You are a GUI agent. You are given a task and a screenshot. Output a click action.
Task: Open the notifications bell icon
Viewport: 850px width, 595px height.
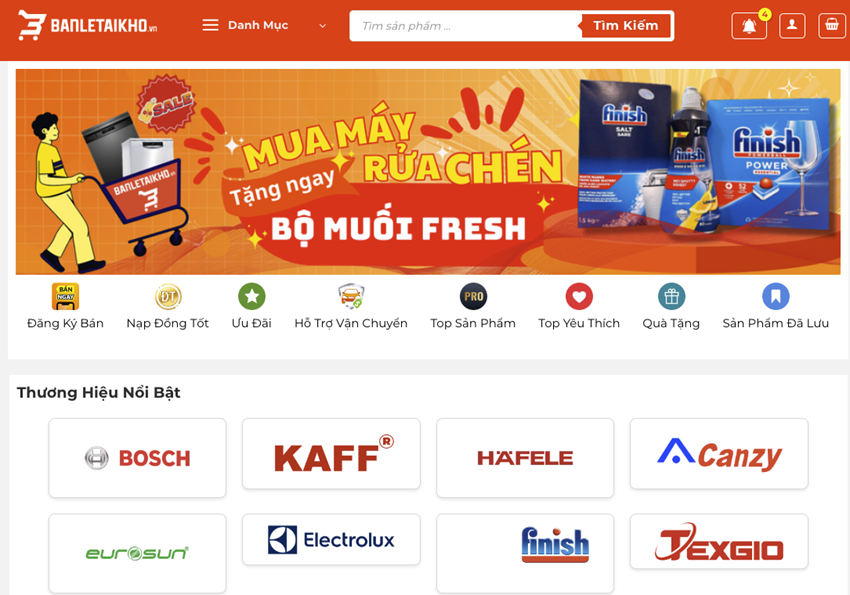point(749,25)
